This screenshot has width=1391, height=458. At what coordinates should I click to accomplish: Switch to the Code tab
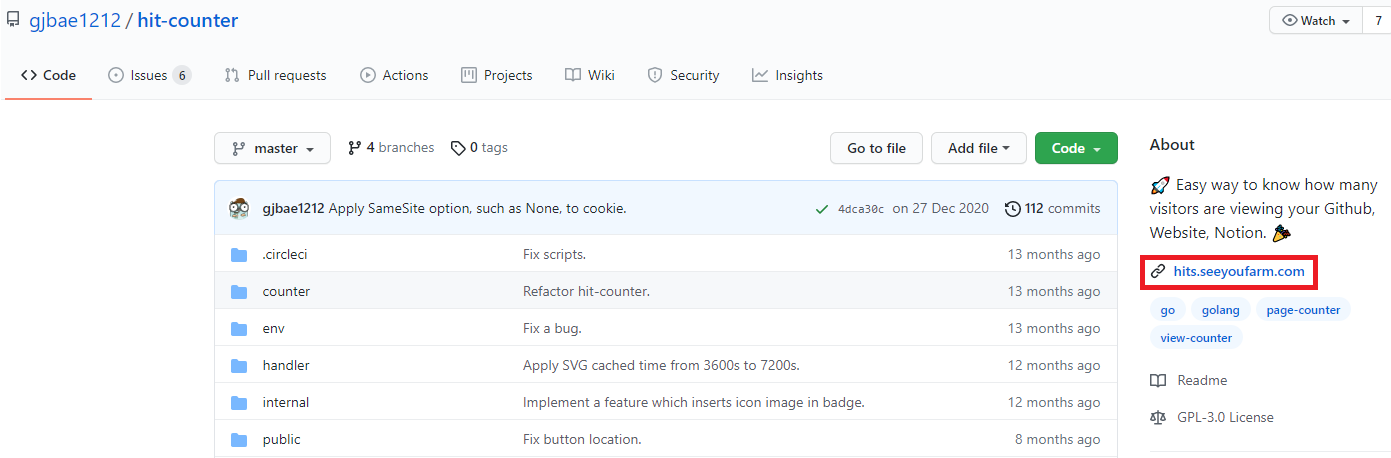pyautogui.click(x=48, y=75)
